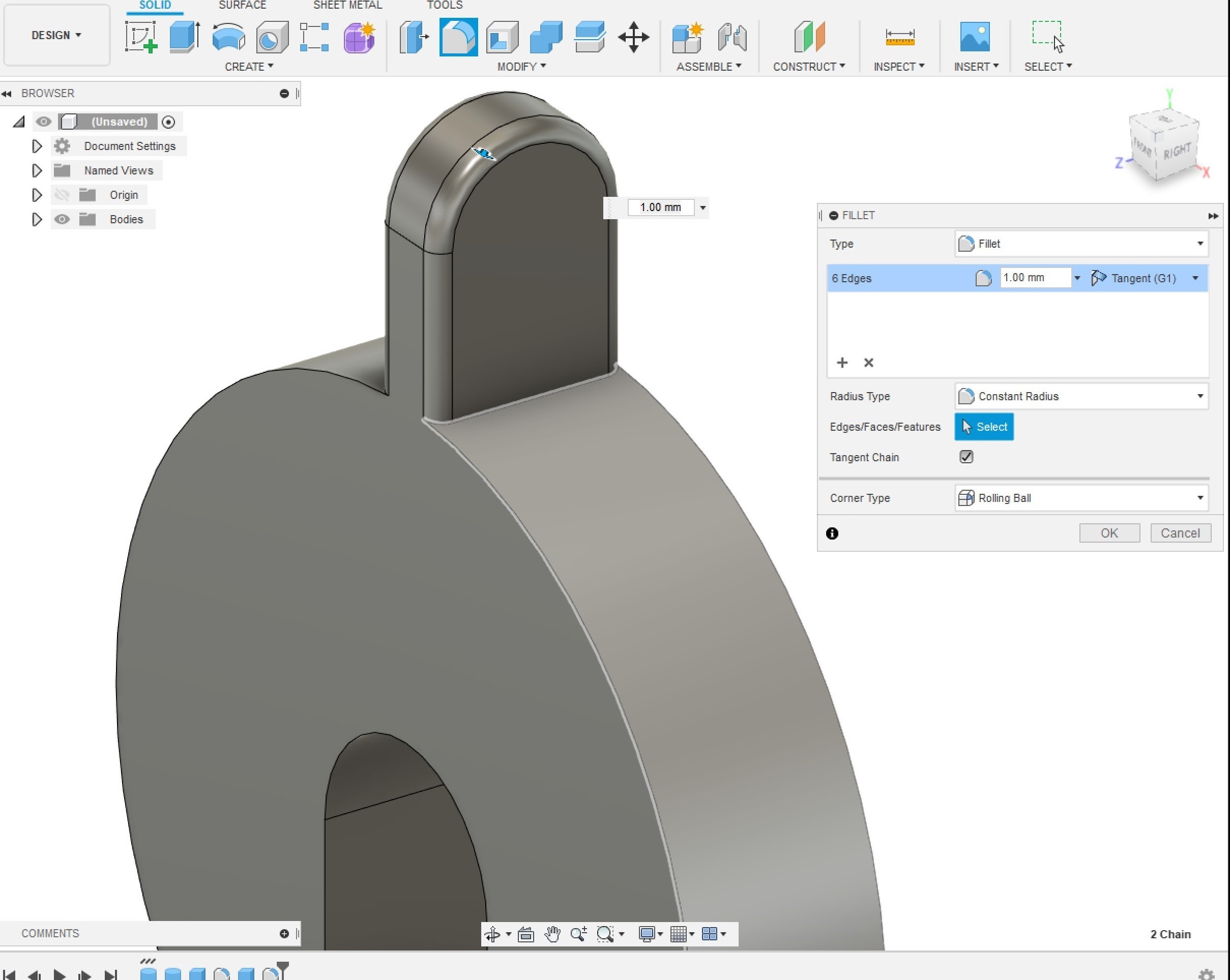Select the Offset Face tool
1230x980 pixels.
tap(590, 37)
